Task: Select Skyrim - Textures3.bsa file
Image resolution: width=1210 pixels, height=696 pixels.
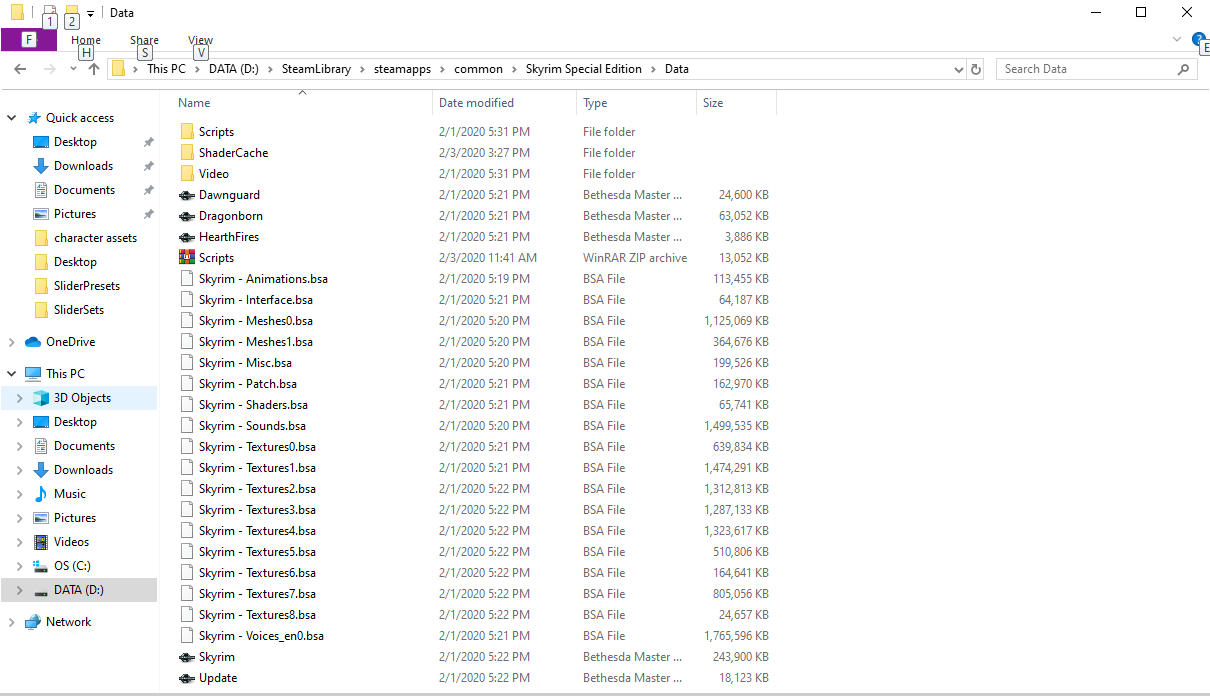Action: point(257,510)
